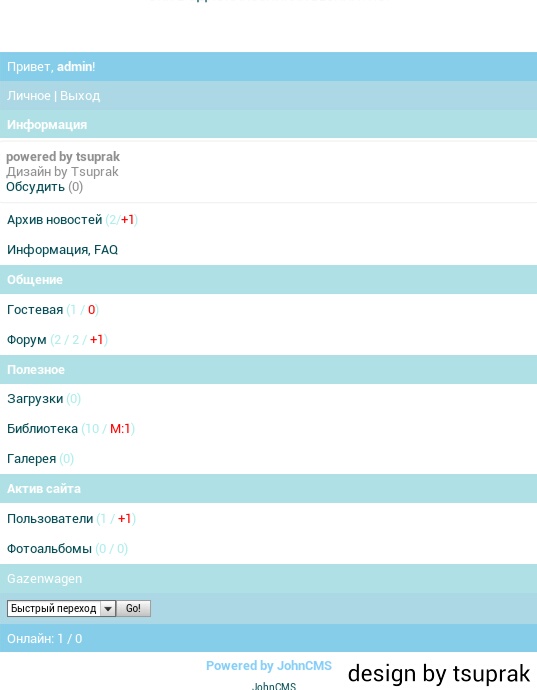Open the Личное personal link
Screen dimensions: 537x690
[29, 95]
